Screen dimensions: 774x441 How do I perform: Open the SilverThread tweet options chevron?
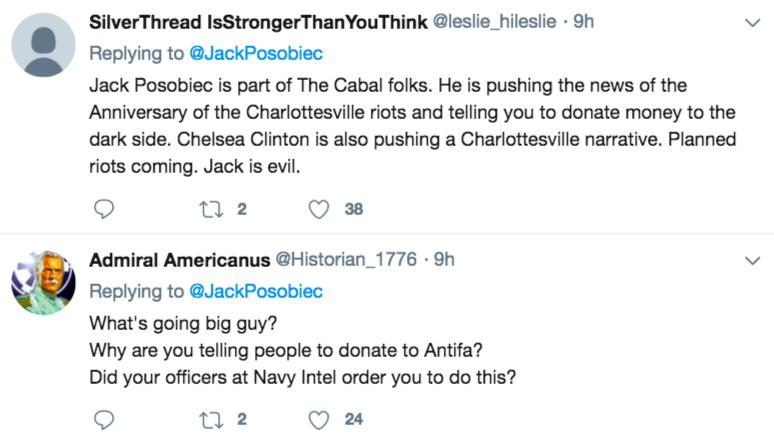[x=753, y=21]
